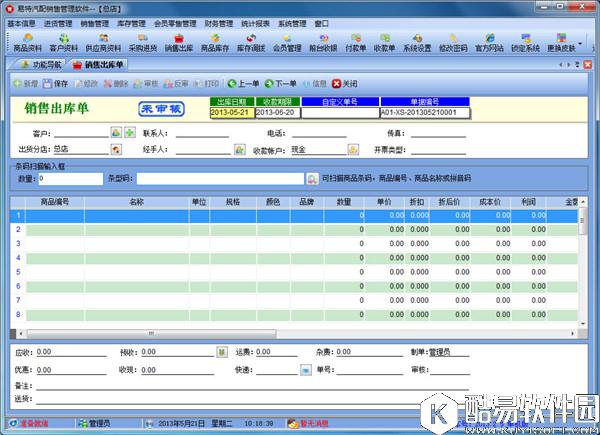Open 系统设置 toolbar icon
Image resolution: width=600 pixels, height=435 pixels.
[417, 43]
